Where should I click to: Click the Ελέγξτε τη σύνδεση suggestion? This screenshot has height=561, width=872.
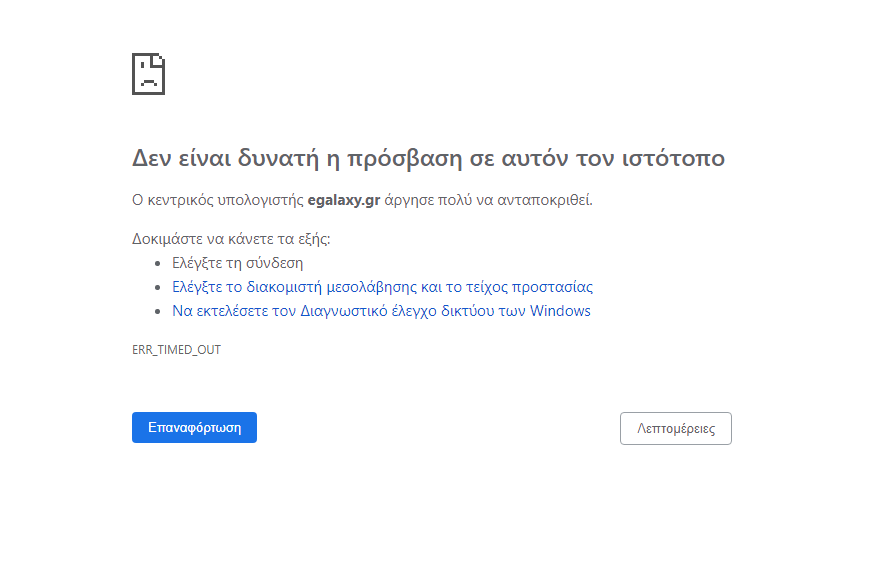coord(237,263)
